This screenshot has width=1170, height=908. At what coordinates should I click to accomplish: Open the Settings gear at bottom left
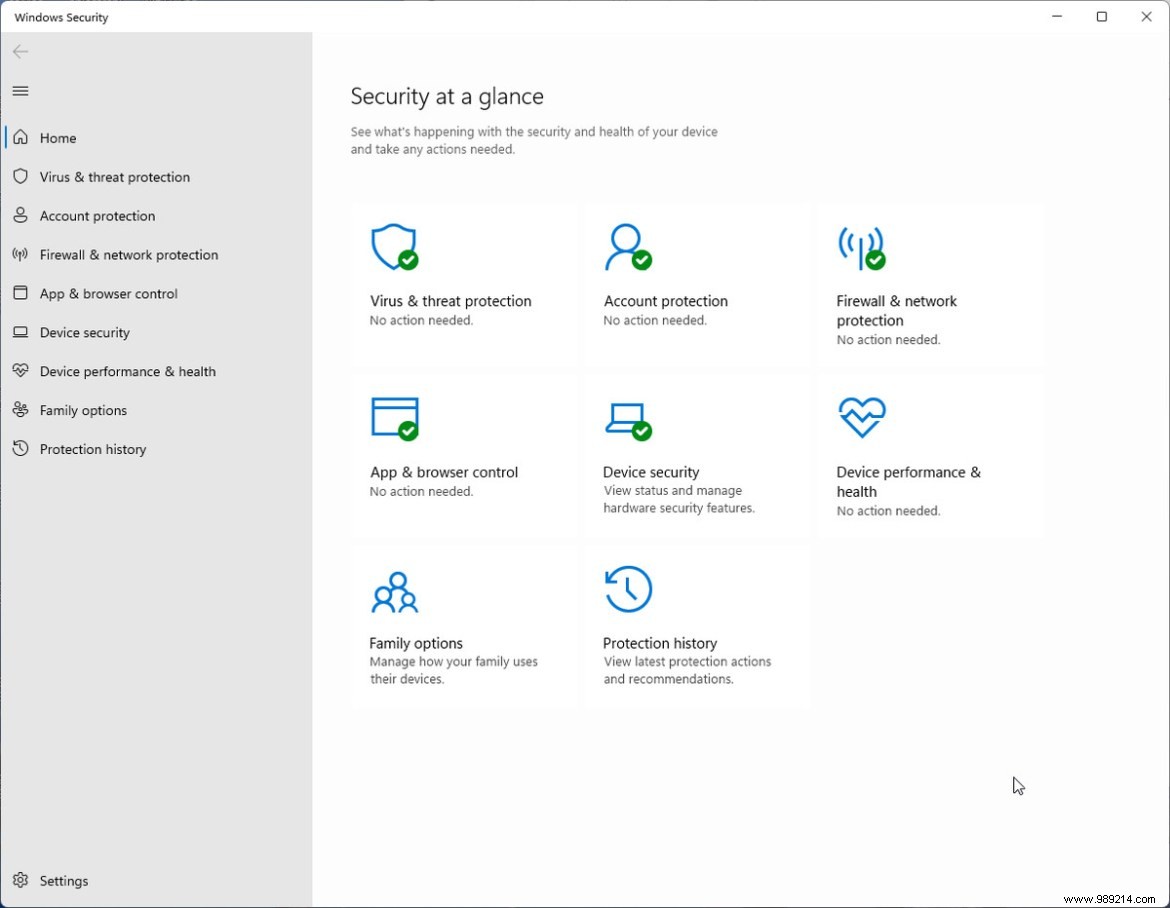click(21, 880)
